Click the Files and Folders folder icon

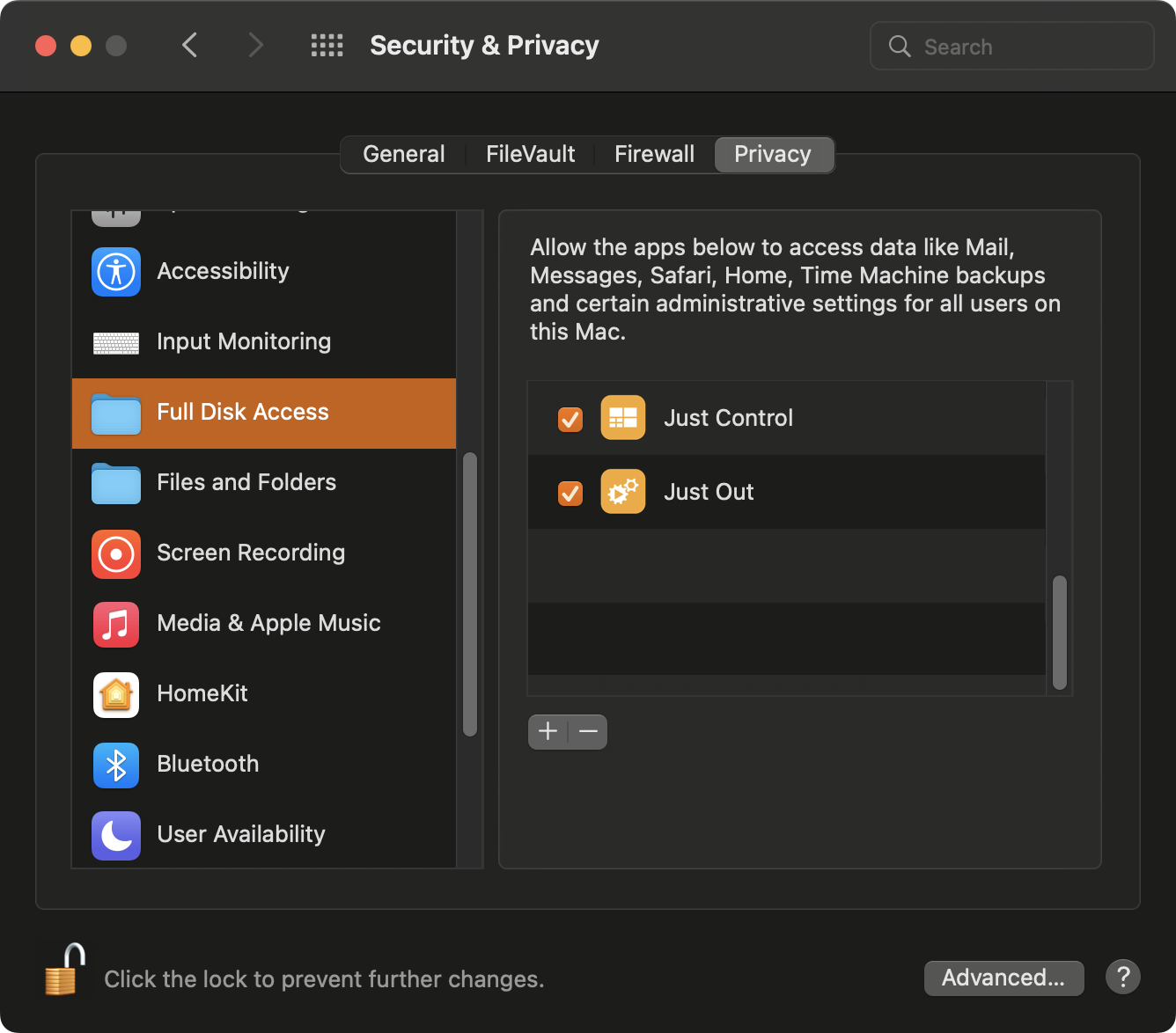[116, 483]
